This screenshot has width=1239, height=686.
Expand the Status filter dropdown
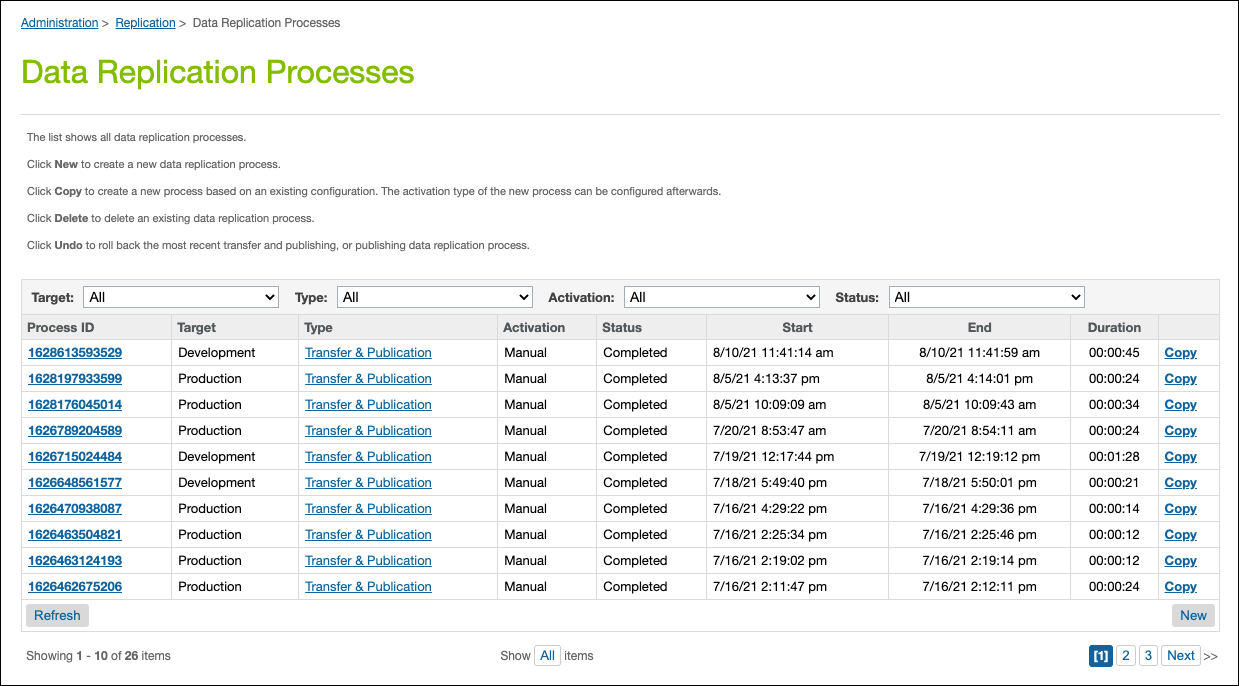[987, 297]
